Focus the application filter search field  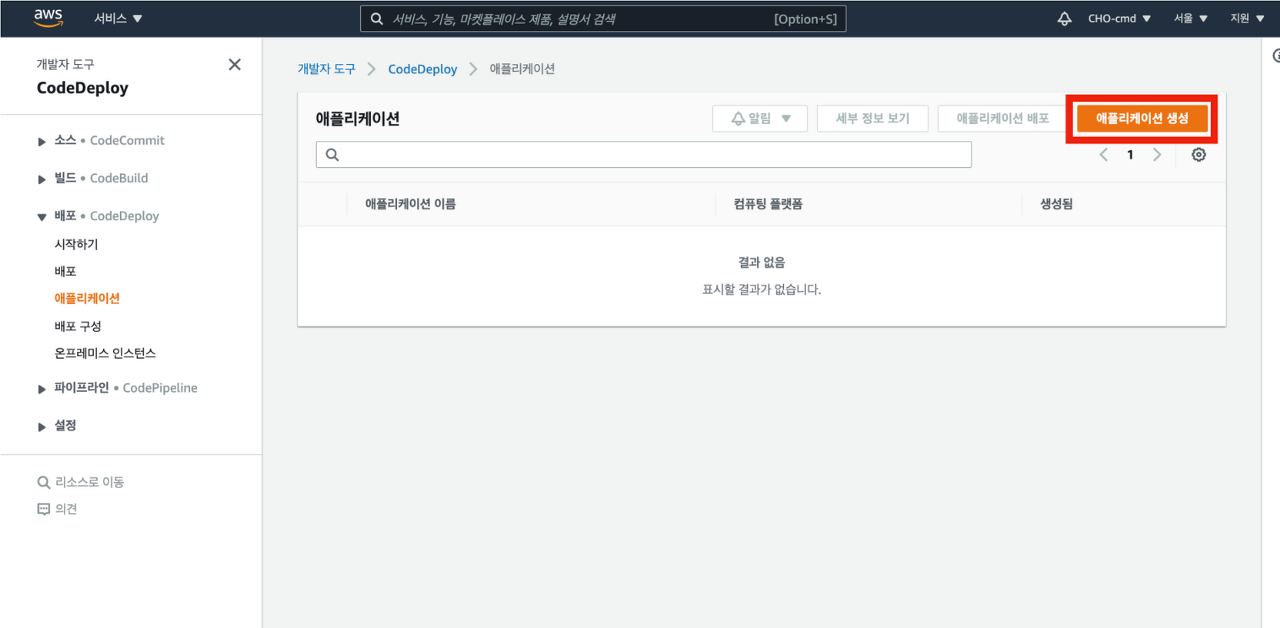coord(644,154)
